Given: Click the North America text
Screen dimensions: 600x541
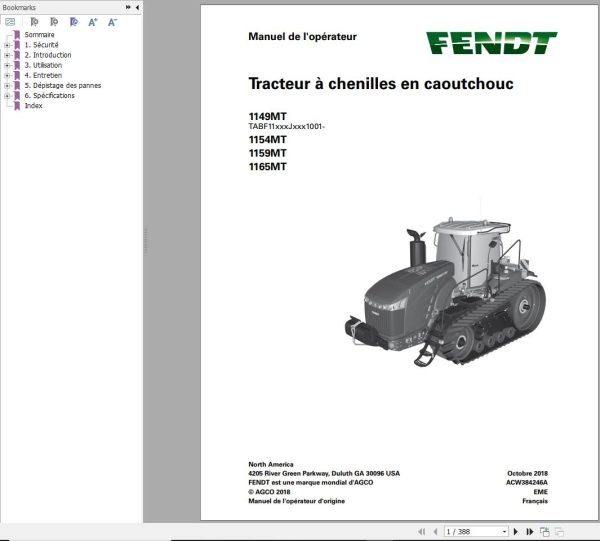Looking at the screenshot, I should click(x=271, y=464).
